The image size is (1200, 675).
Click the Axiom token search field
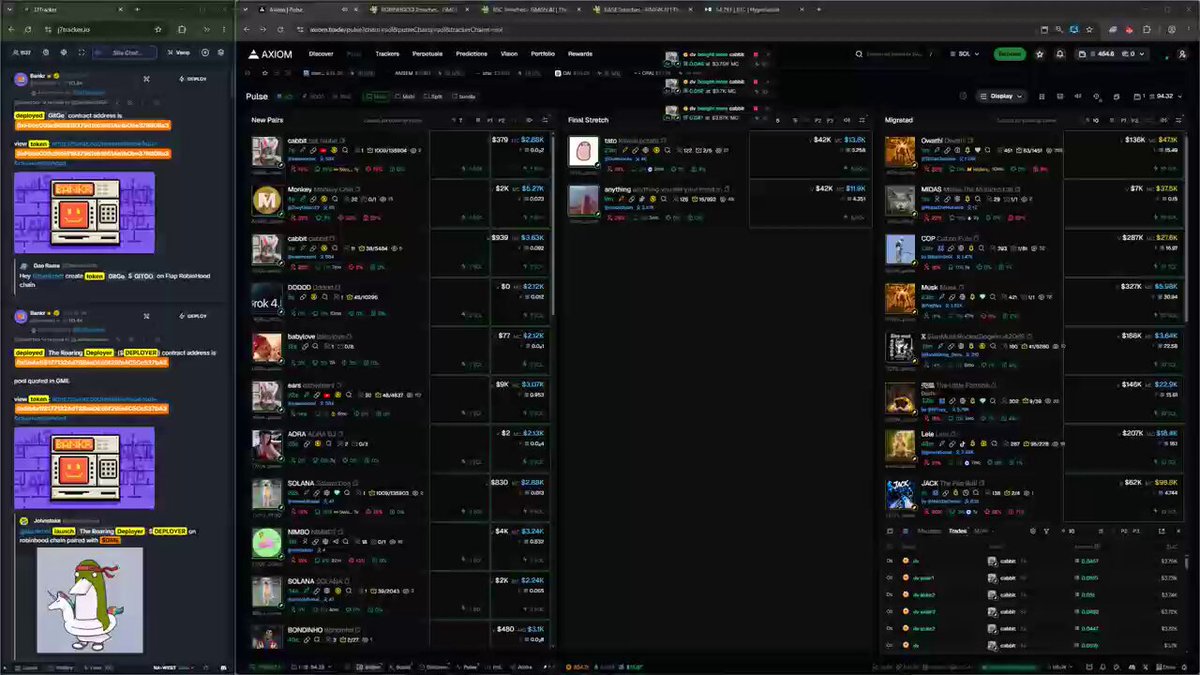897,54
